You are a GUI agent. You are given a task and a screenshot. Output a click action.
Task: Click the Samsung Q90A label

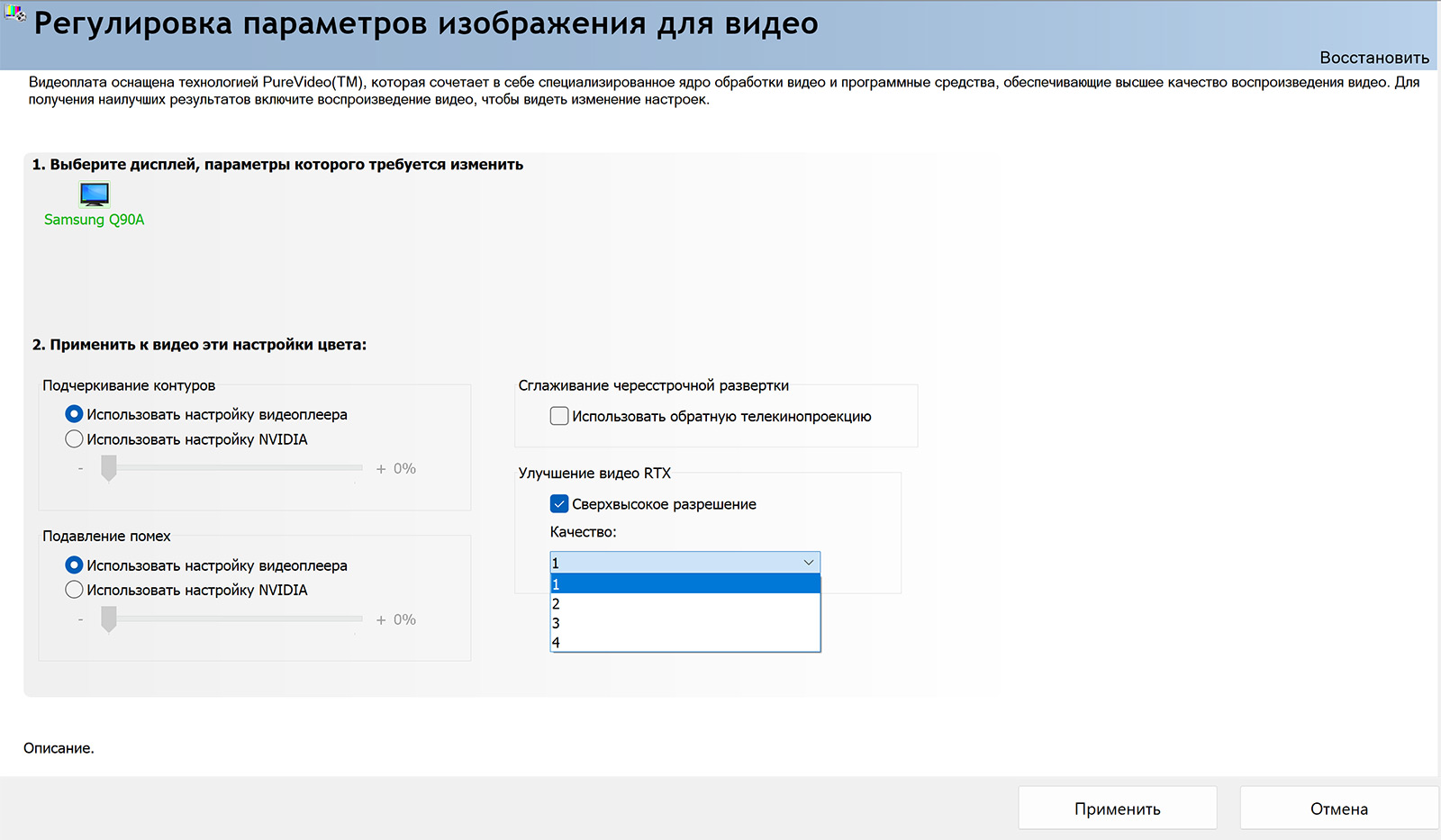pos(95,220)
